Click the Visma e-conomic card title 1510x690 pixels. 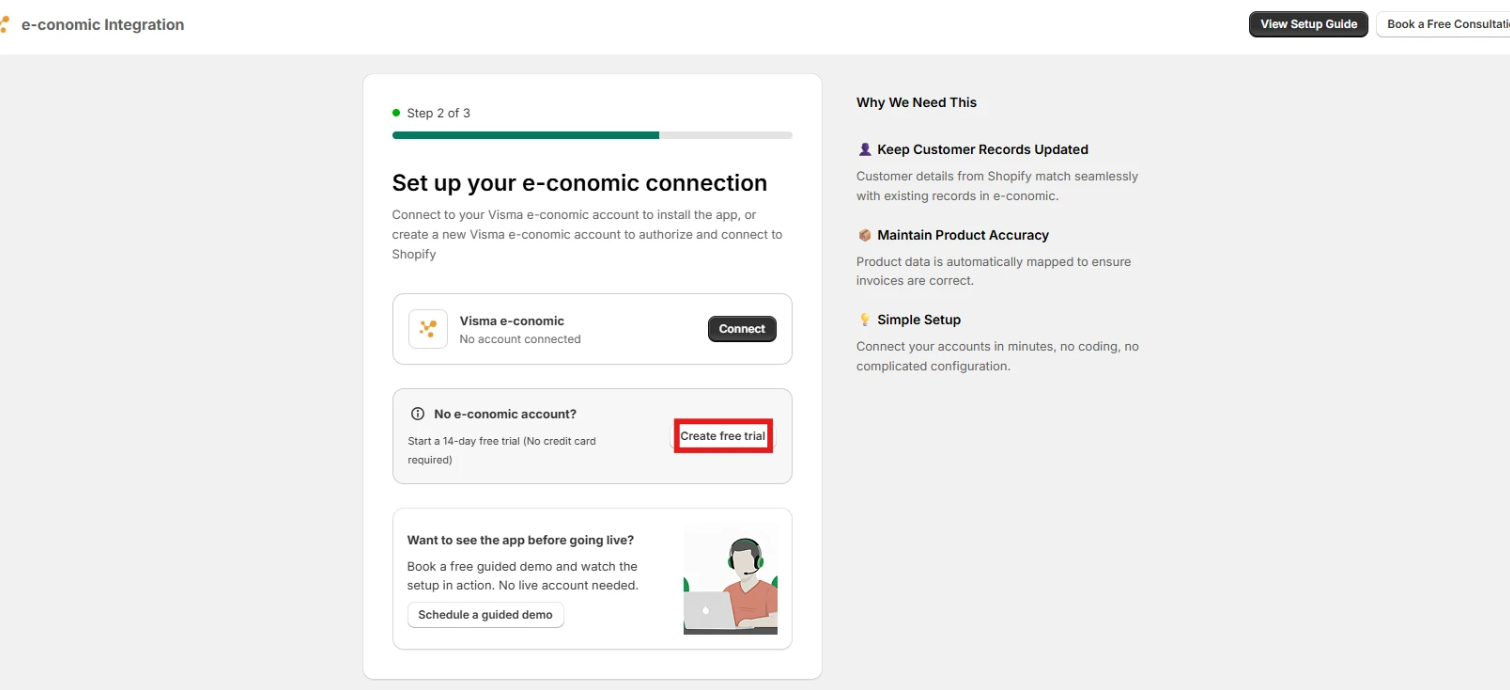coord(512,321)
